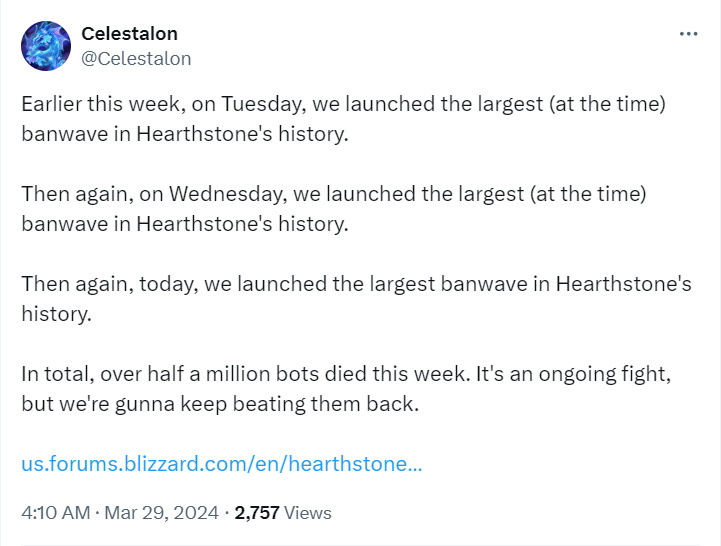Viewport: 721px width, 546px height.
Task: Click Celestalon's blue profile avatar
Action: [x=46, y=46]
